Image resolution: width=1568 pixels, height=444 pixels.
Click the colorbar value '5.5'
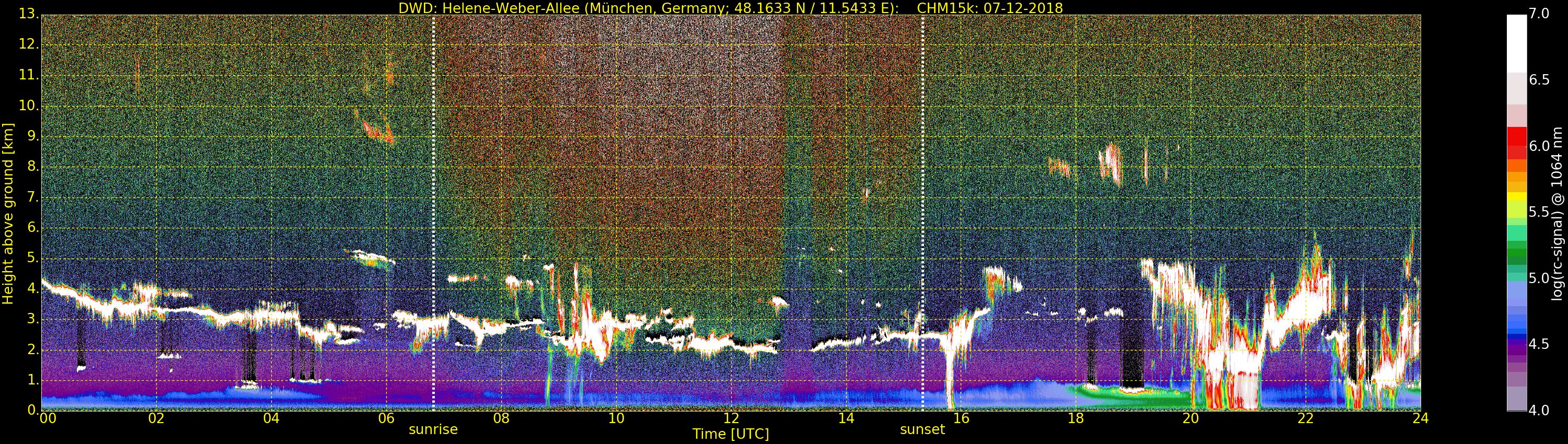1539,212
